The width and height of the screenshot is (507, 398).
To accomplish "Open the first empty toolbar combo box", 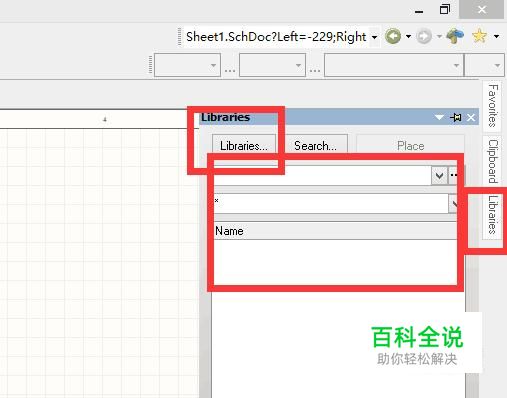I will click(187, 65).
